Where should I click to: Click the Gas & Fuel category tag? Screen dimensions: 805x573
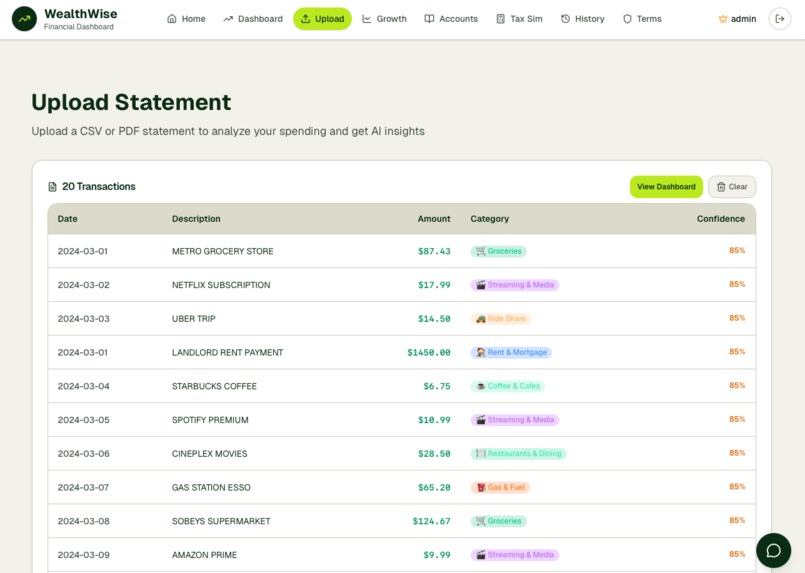[x=500, y=487]
